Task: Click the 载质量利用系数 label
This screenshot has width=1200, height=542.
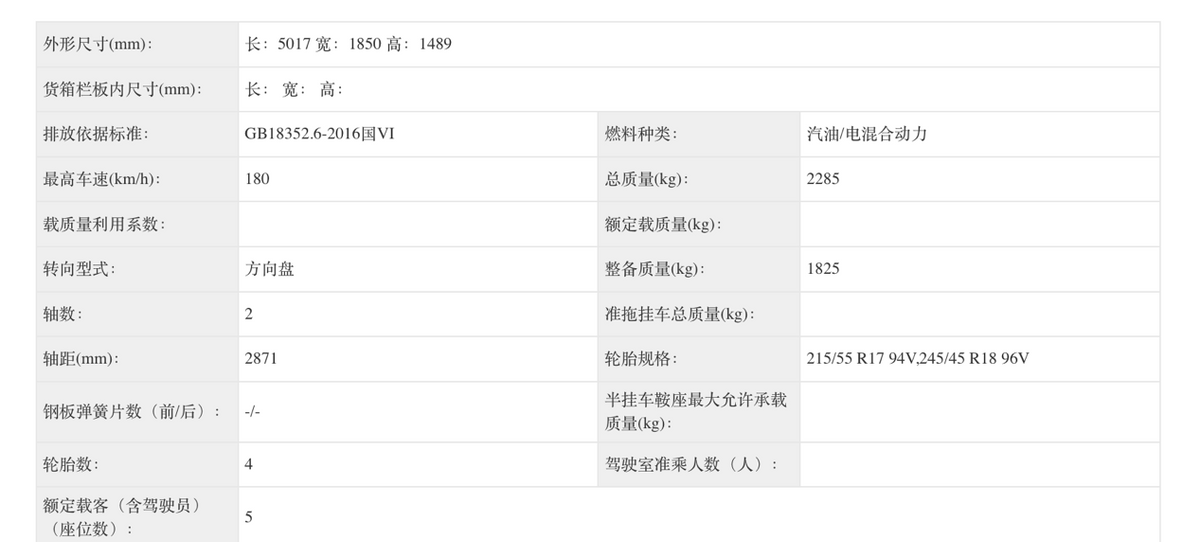Action: 105,224
